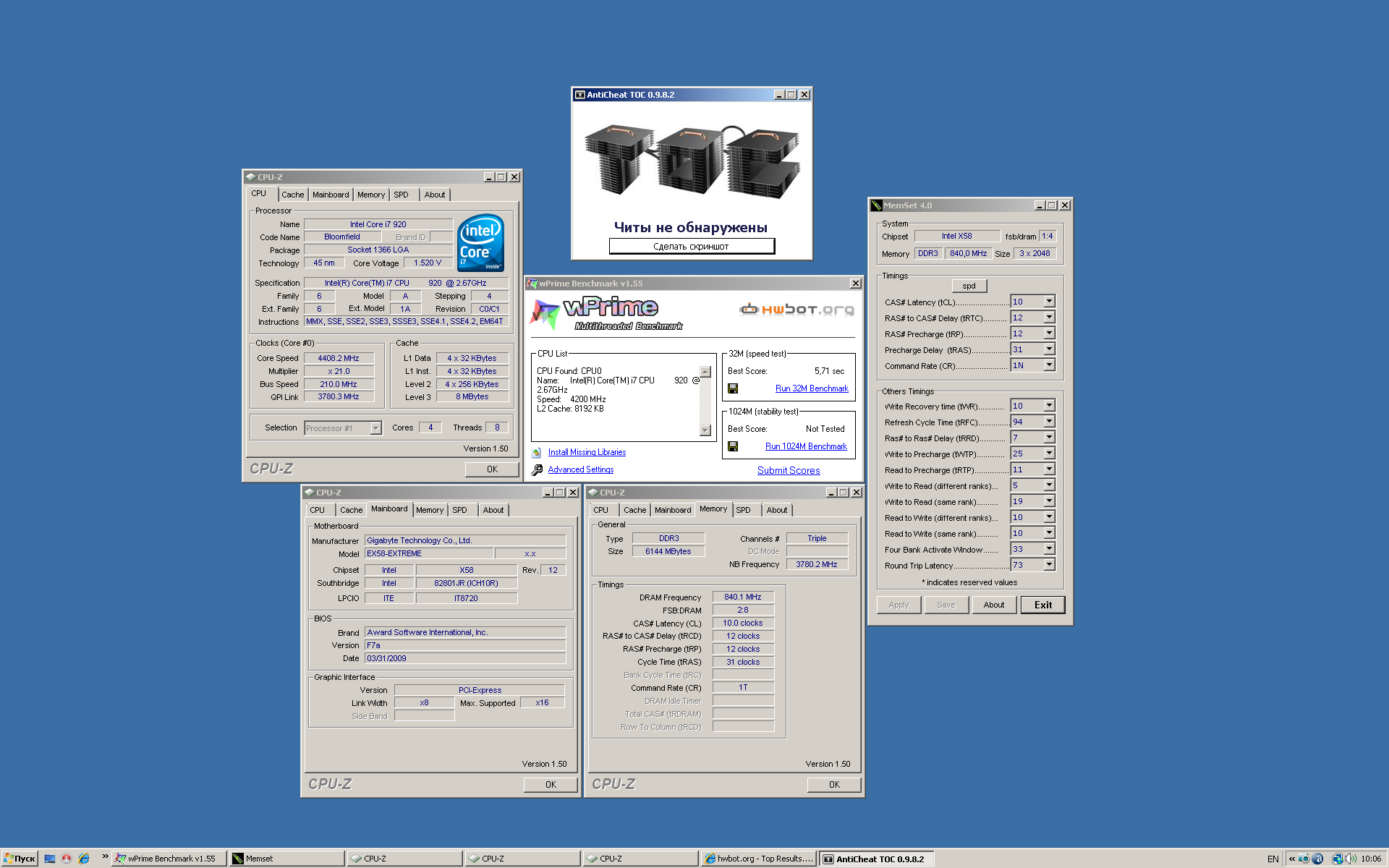Select SPD tab in Memory CPU-Z window

(x=743, y=510)
